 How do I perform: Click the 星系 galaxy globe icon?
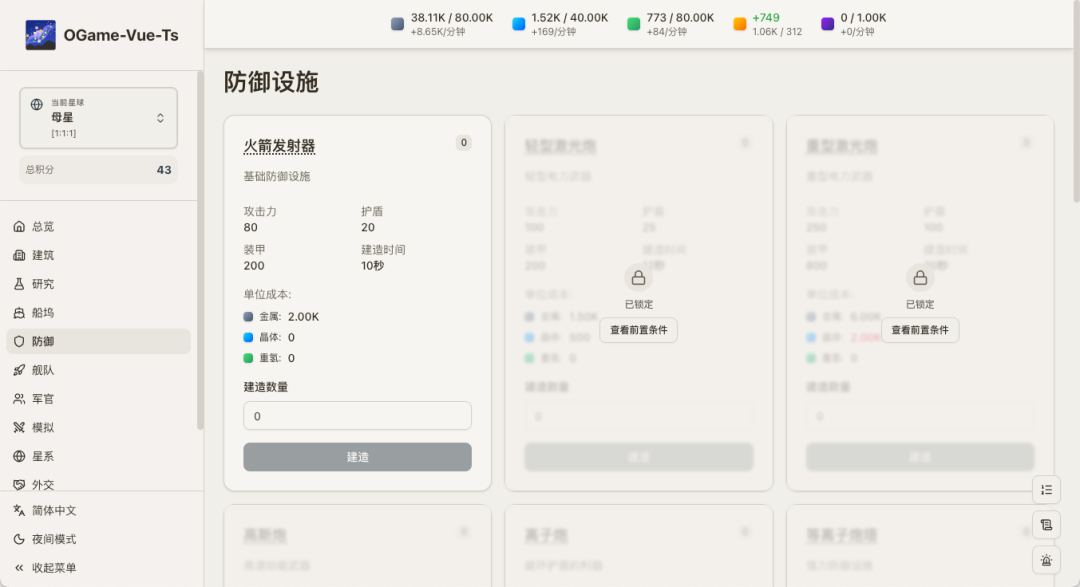coord(19,456)
